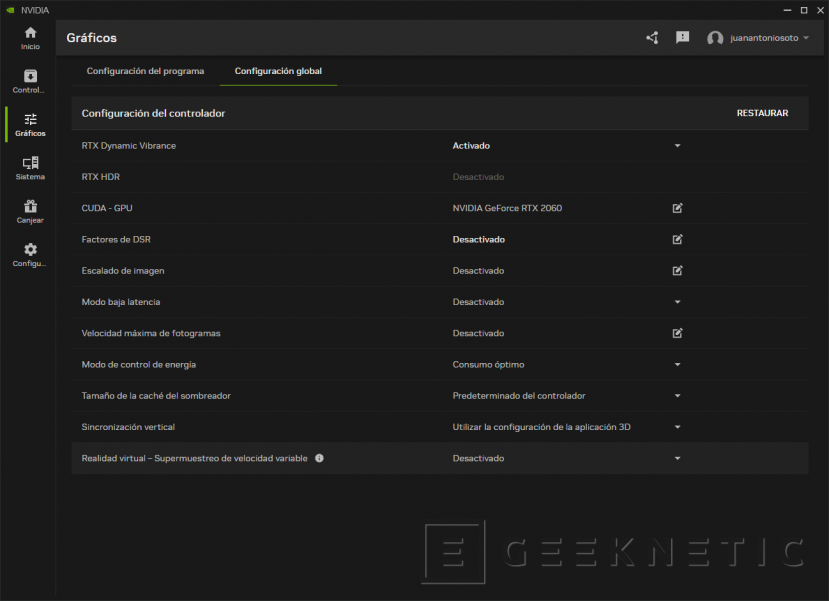829x601 pixels.
Task: Click the Consumo óptimo value
Action: (489, 365)
